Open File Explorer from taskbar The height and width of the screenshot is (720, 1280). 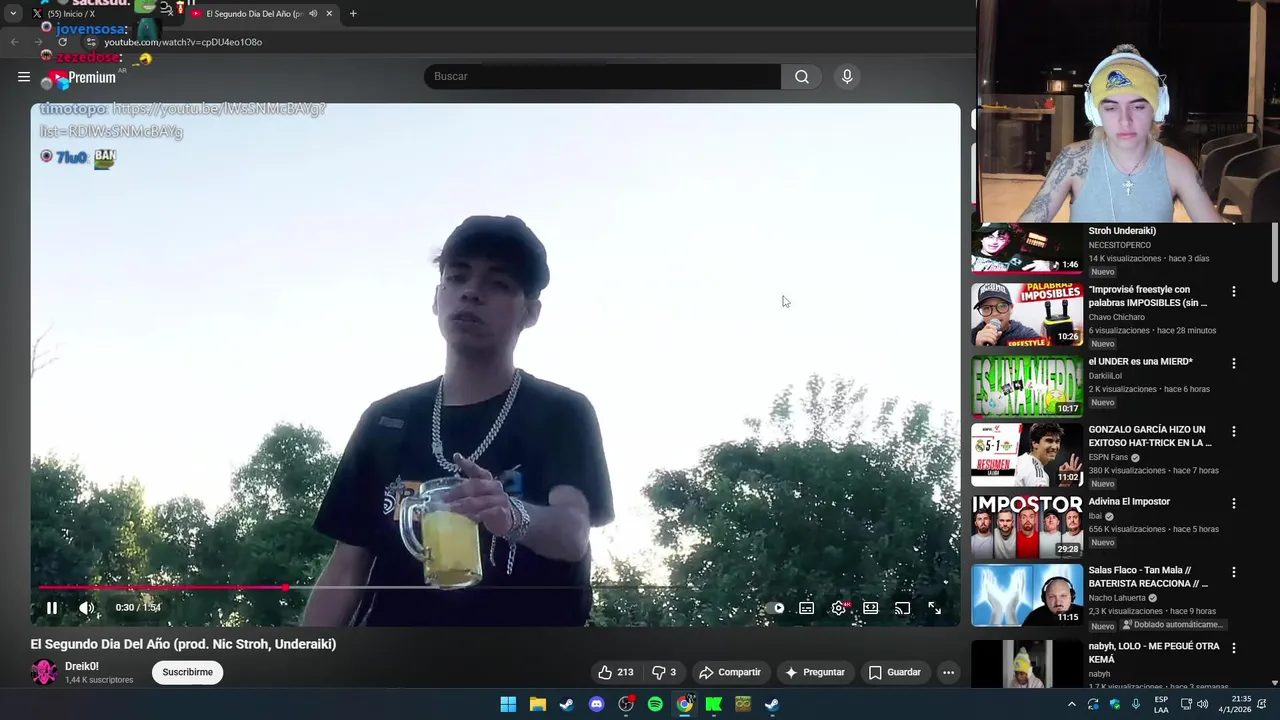point(537,704)
